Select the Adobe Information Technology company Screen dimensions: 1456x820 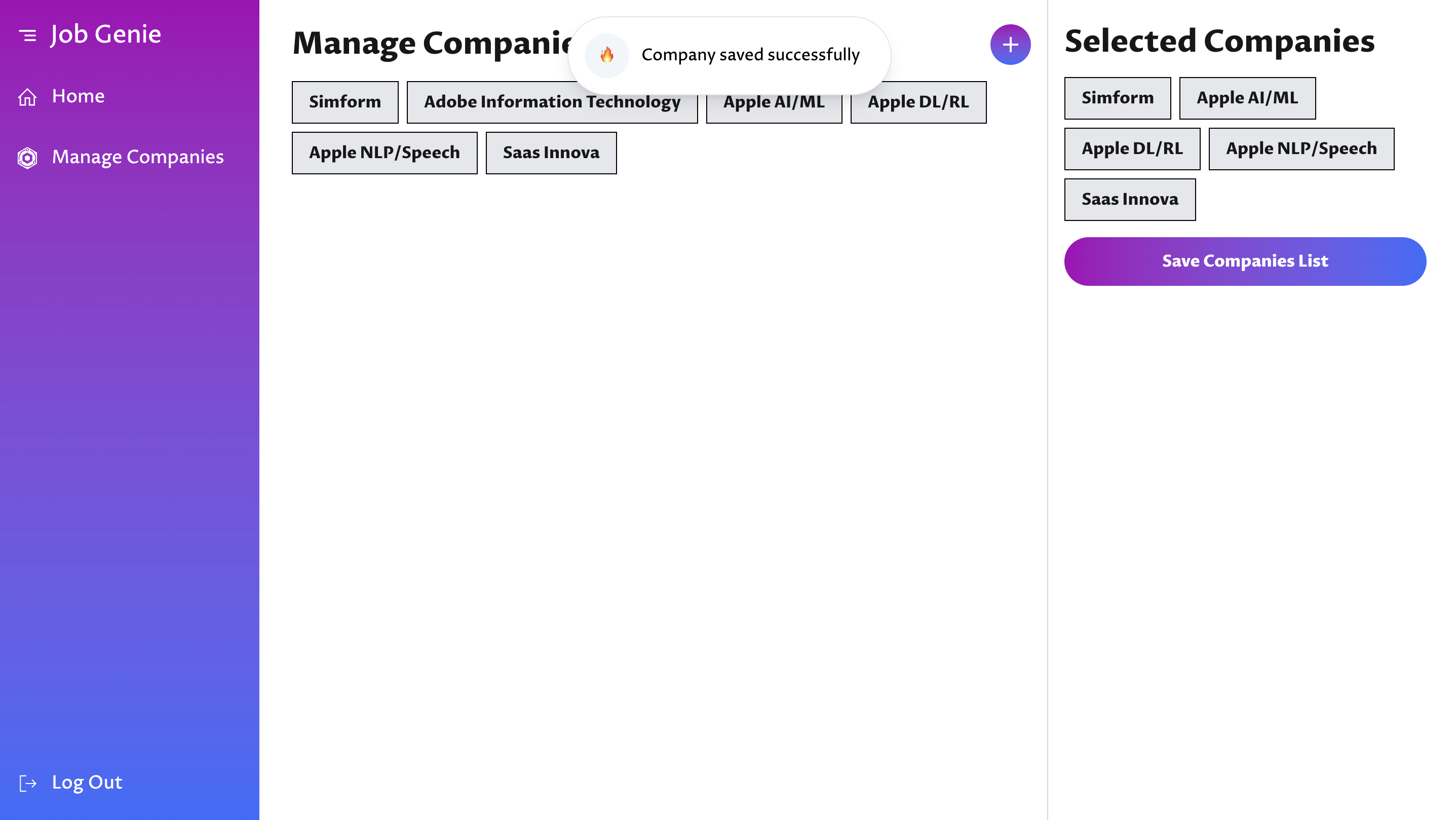pyautogui.click(x=552, y=102)
